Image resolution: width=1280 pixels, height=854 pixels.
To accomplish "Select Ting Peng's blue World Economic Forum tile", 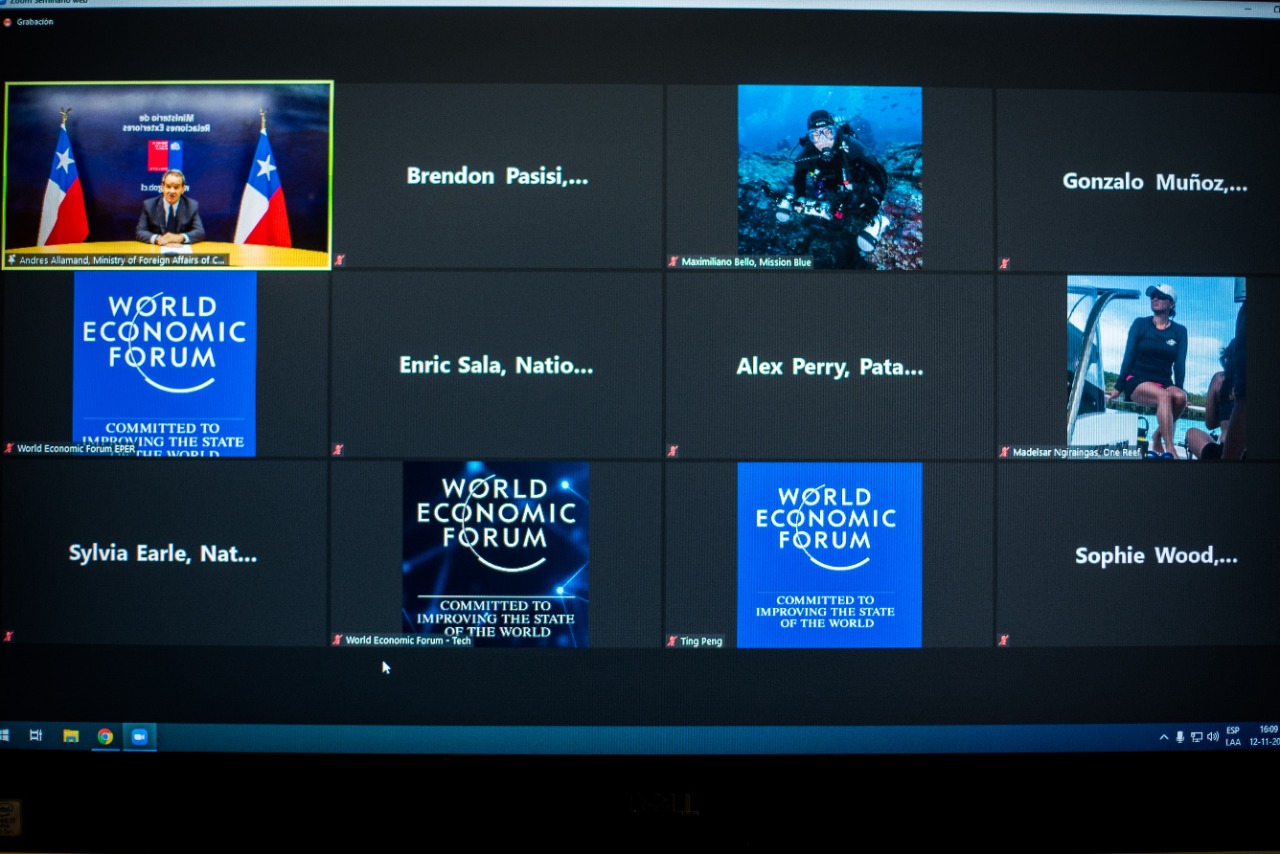I will click(830, 555).
